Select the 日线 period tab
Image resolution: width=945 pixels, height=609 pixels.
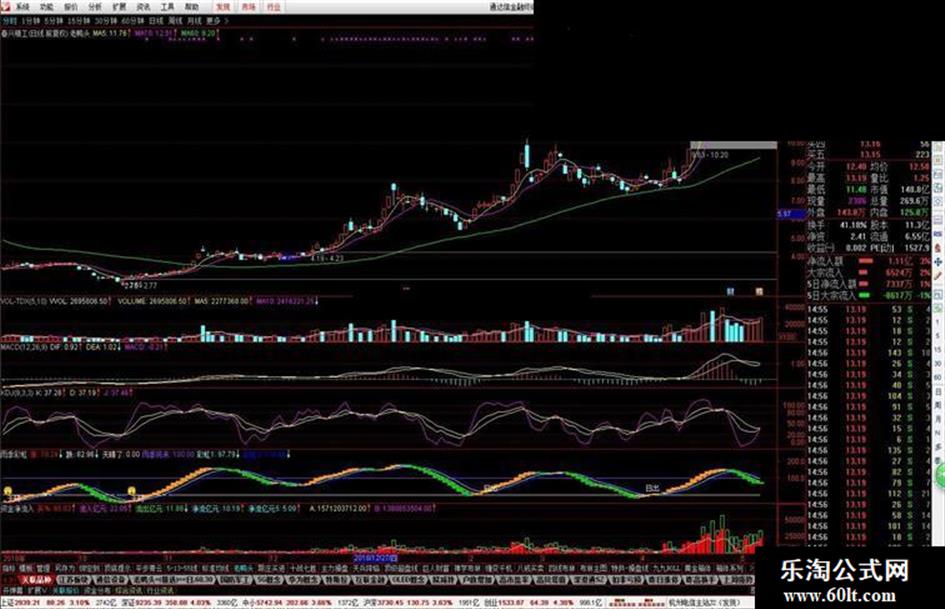click(x=156, y=21)
